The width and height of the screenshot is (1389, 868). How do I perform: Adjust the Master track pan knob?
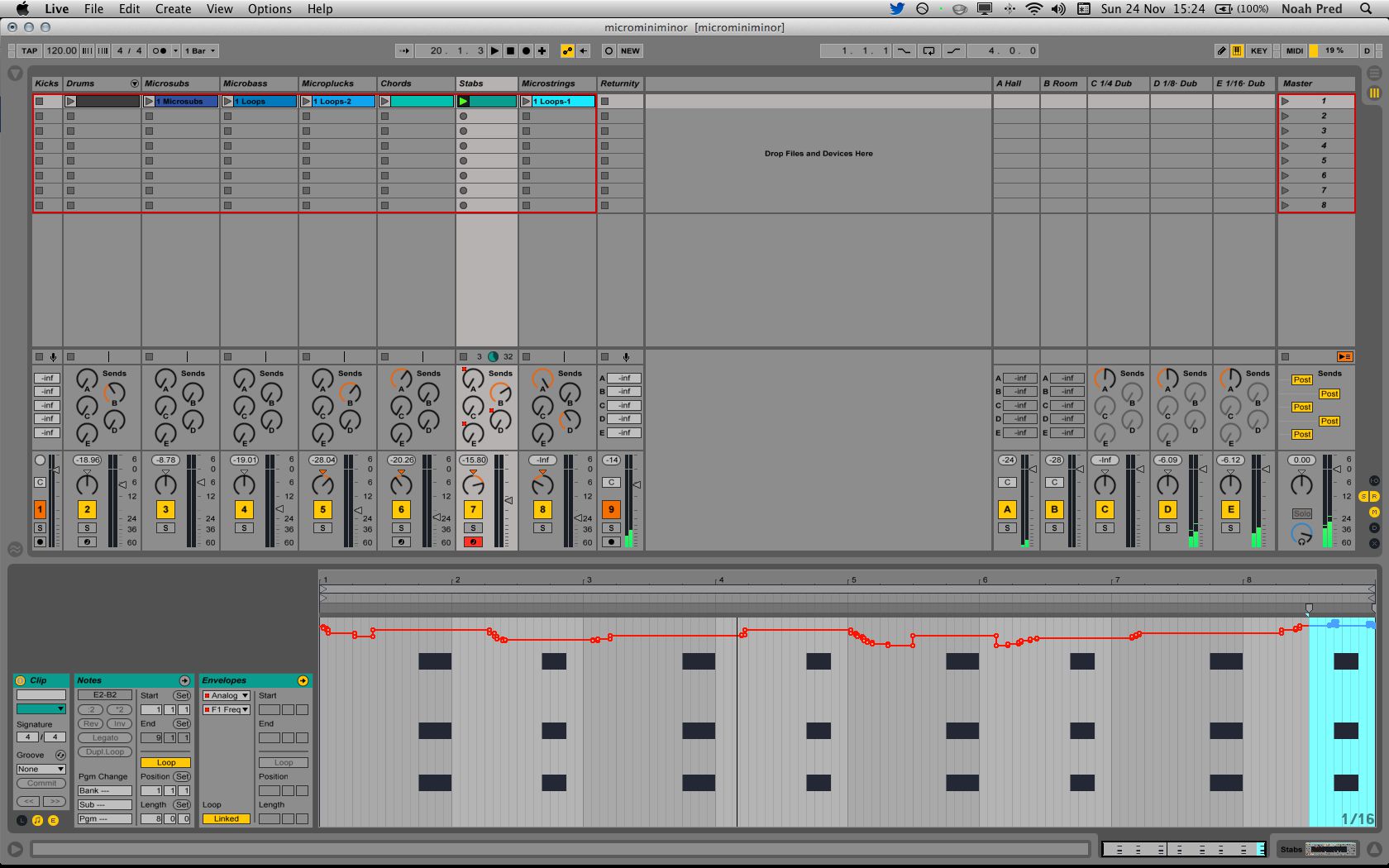1301,484
